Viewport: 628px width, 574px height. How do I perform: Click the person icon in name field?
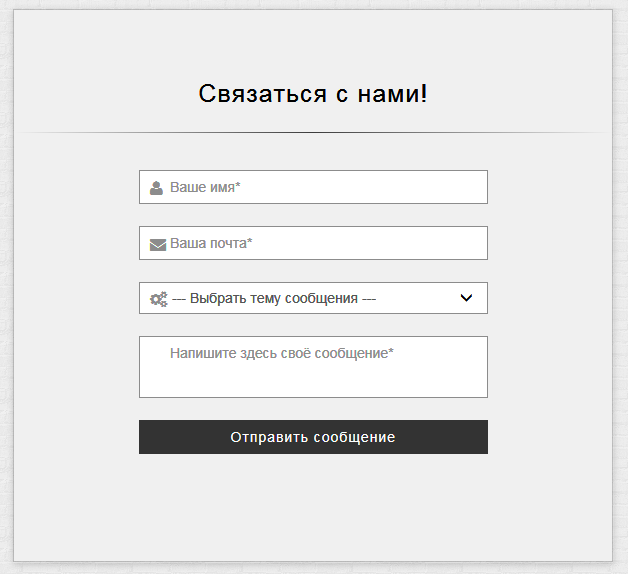tap(156, 188)
